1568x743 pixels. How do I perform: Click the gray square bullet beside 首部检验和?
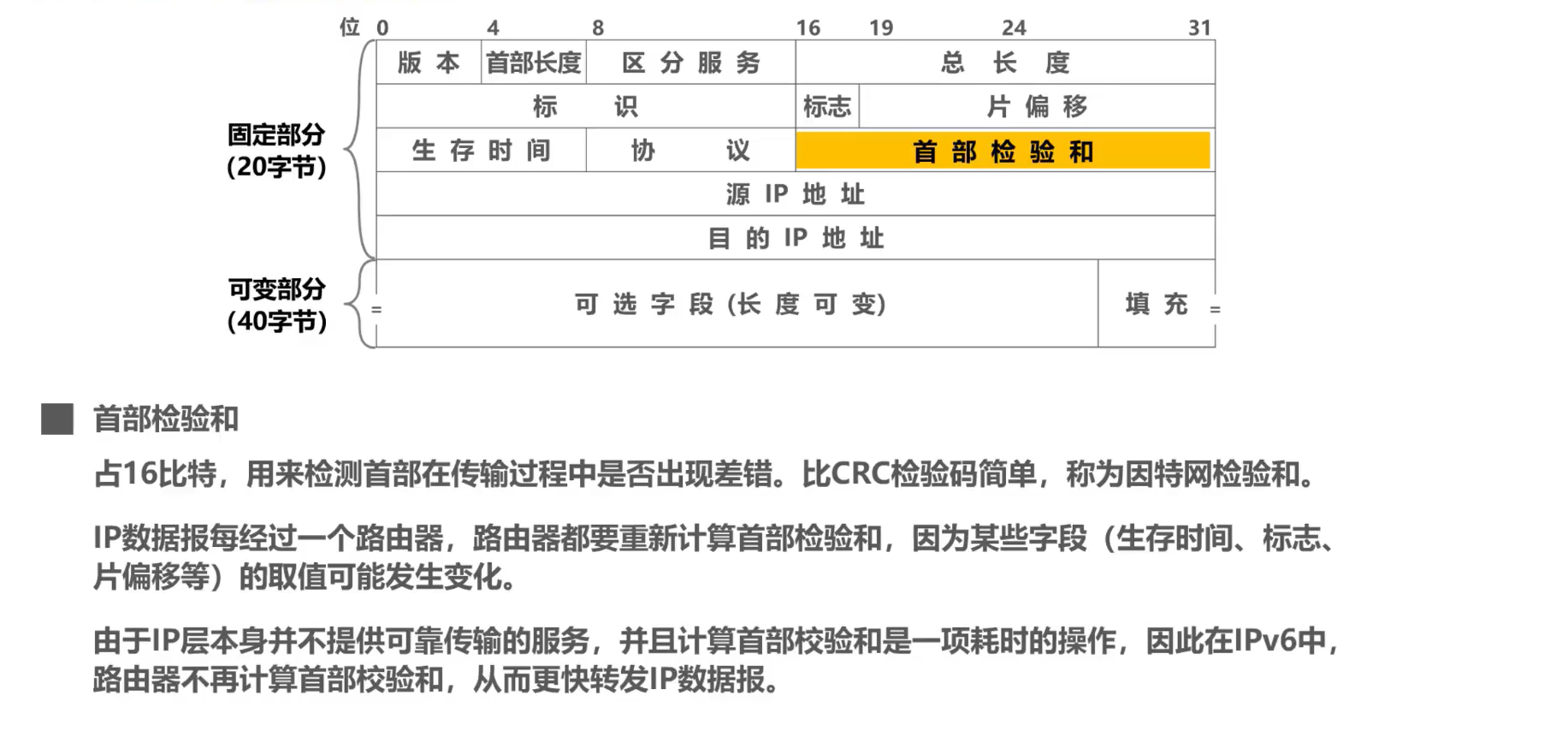pos(57,419)
